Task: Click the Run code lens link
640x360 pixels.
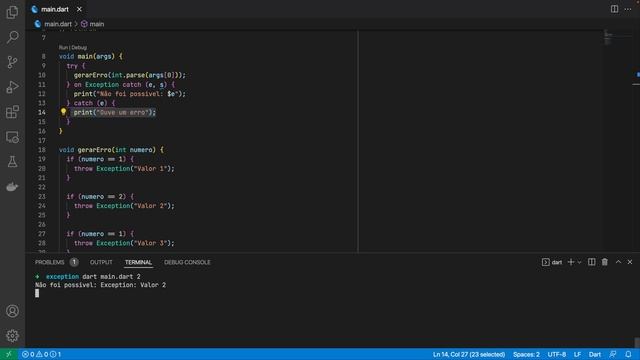Action: click(63, 47)
